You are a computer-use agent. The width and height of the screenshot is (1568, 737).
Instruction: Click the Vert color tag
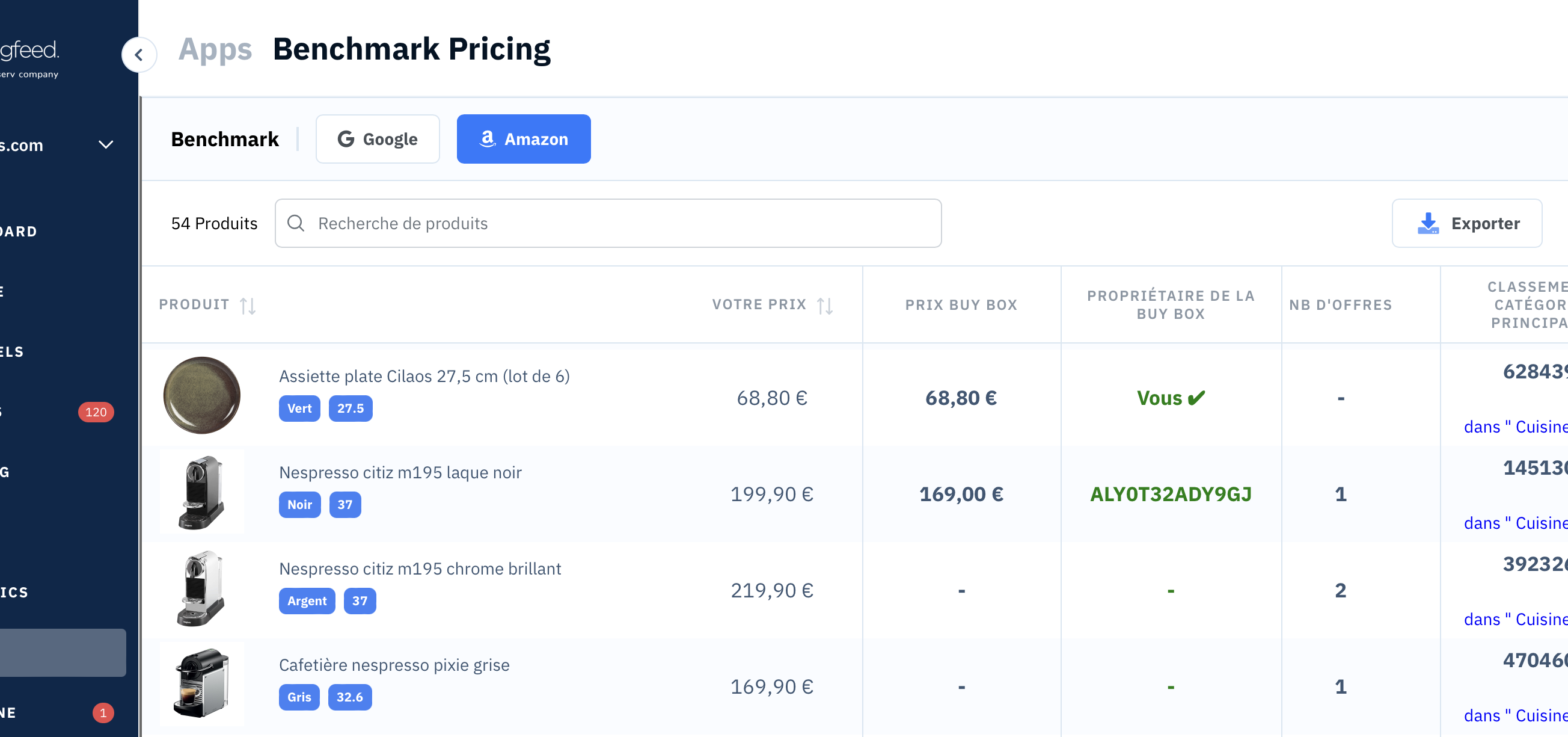tap(299, 408)
